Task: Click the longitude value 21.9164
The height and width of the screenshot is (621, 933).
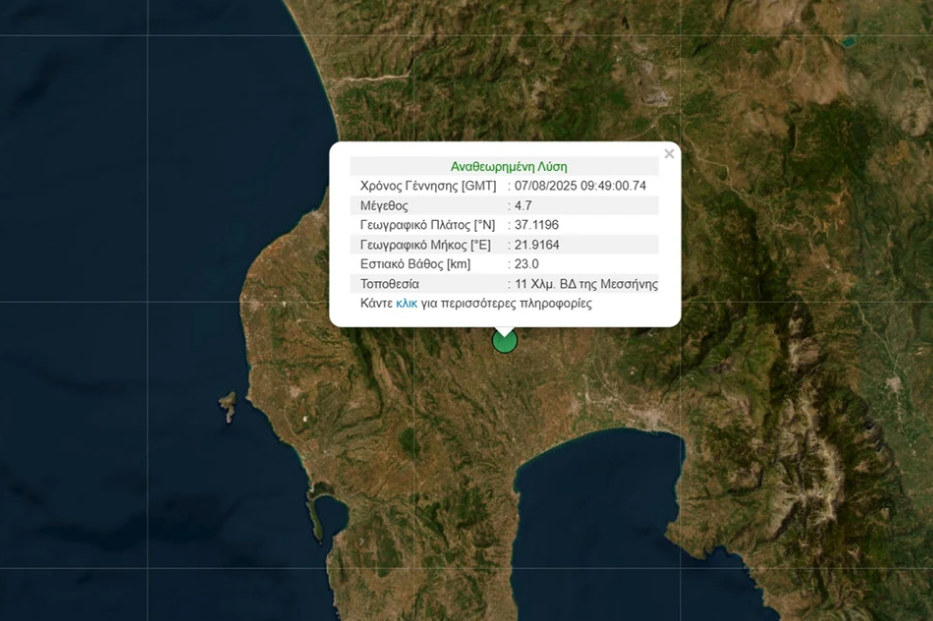Action: tap(536, 245)
